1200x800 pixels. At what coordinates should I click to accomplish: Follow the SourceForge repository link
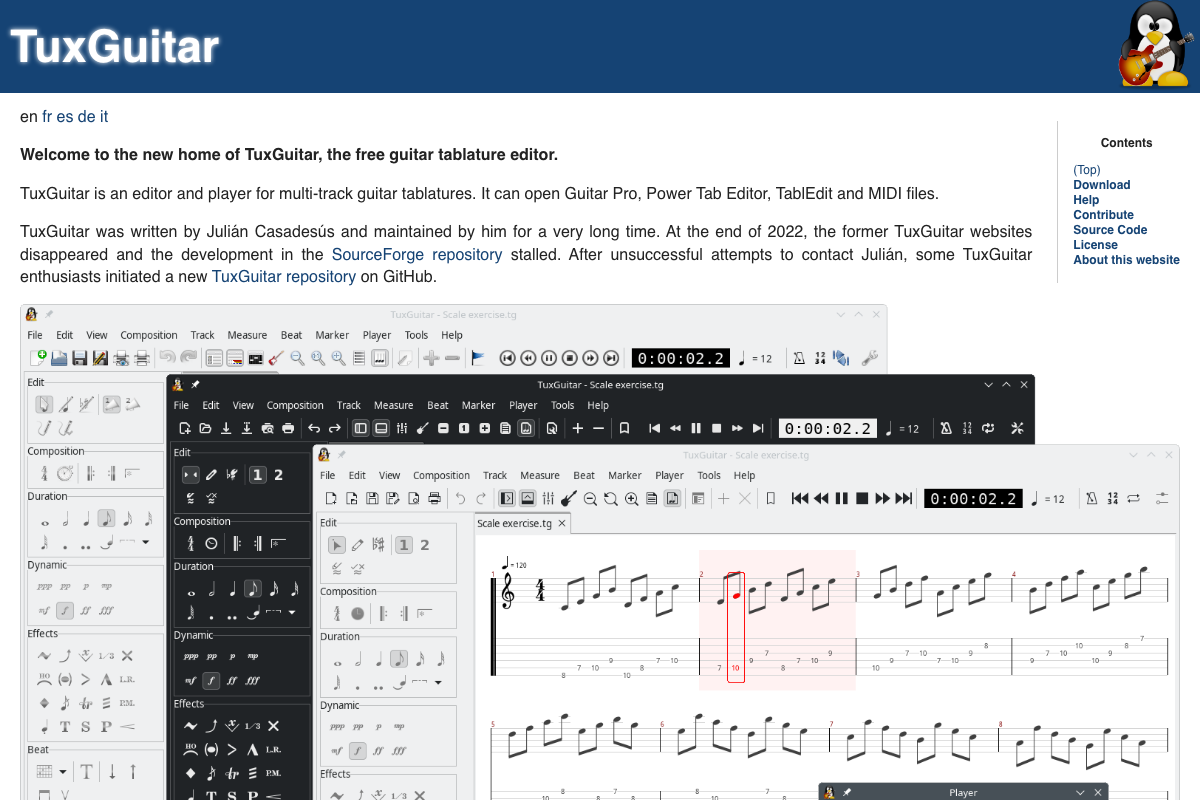tap(417, 255)
